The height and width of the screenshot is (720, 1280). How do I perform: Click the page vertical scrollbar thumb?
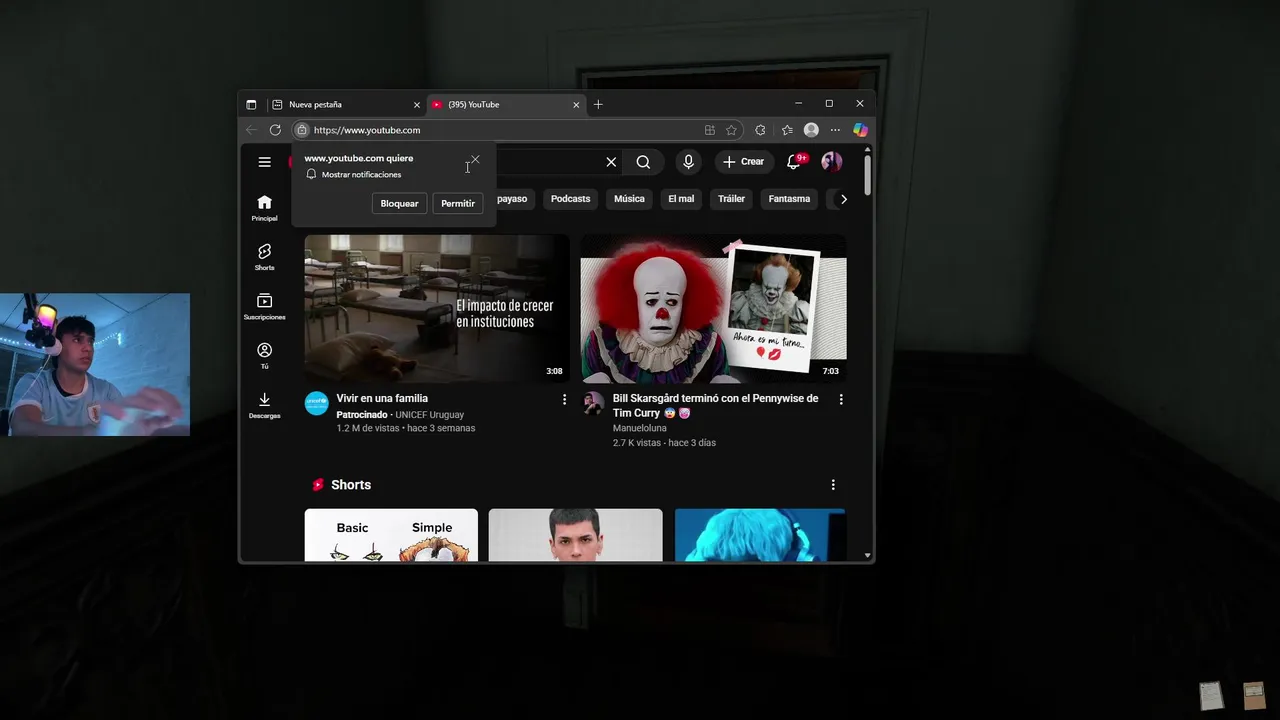click(x=867, y=174)
